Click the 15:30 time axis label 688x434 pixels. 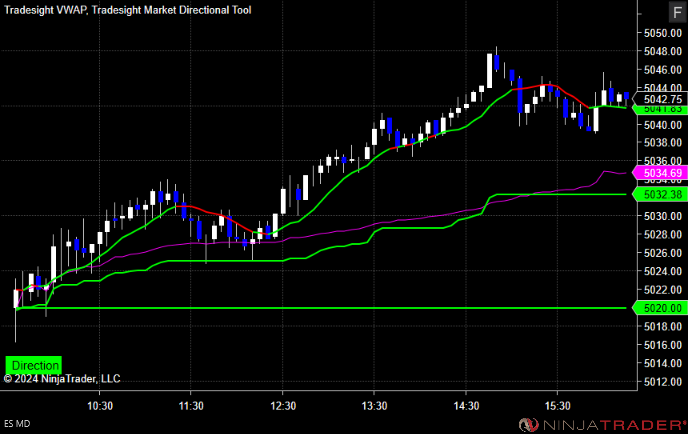point(557,406)
